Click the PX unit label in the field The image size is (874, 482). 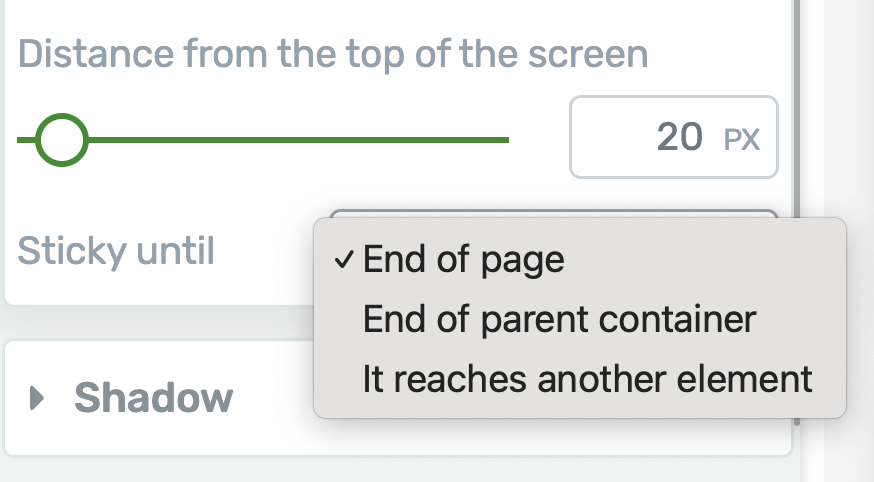tap(741, 139)
